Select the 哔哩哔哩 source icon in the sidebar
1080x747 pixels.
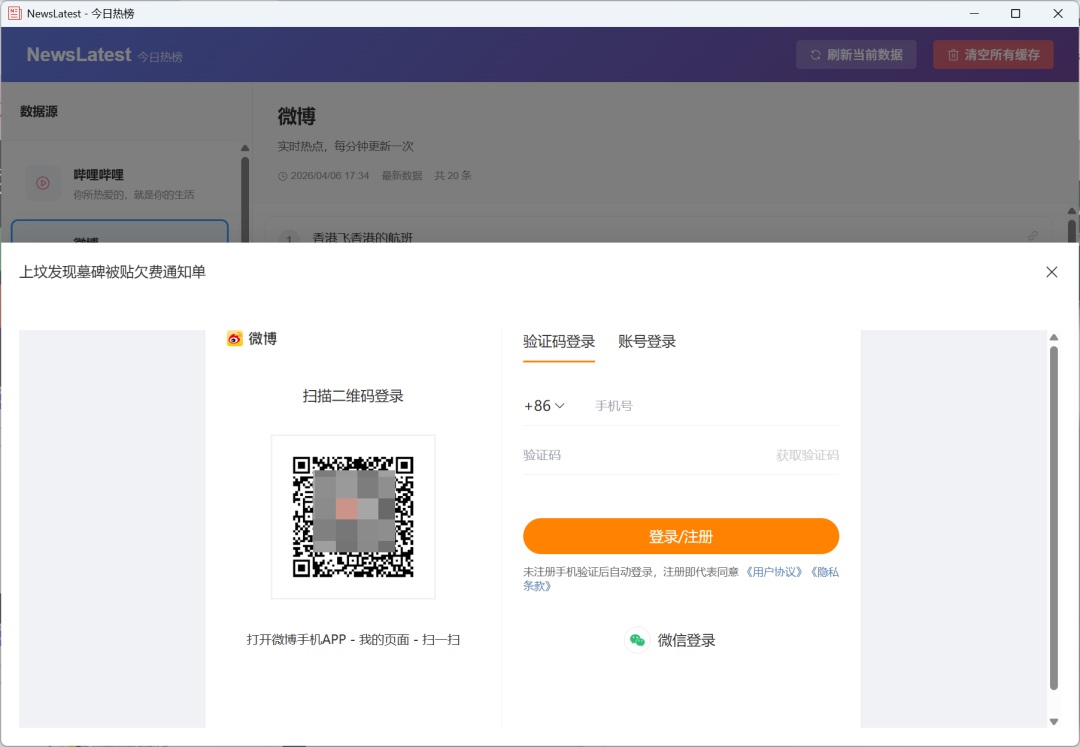pos(42,183)
